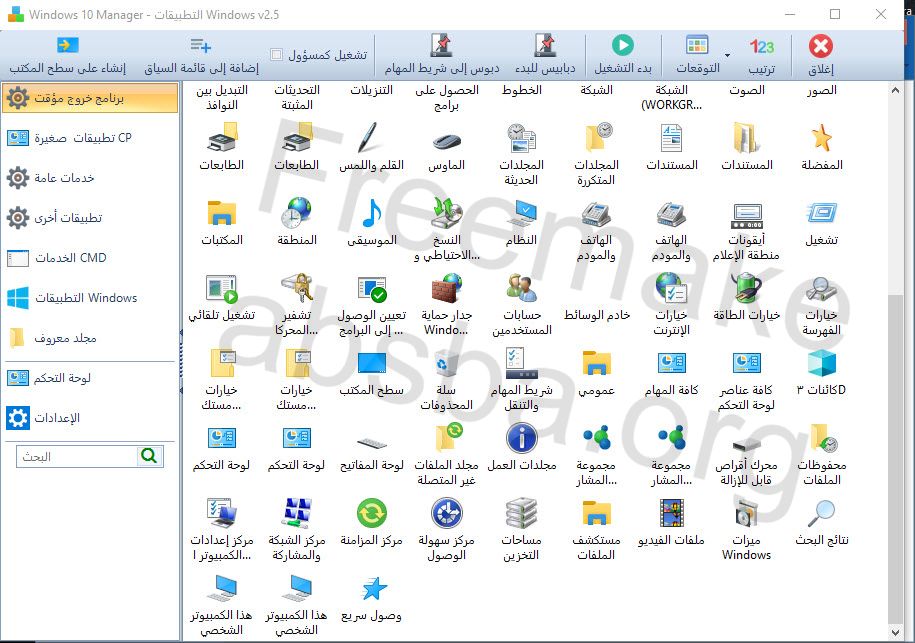Click the green Start/Run play button
Screen dimensions: 915x643
coord(623,45)
